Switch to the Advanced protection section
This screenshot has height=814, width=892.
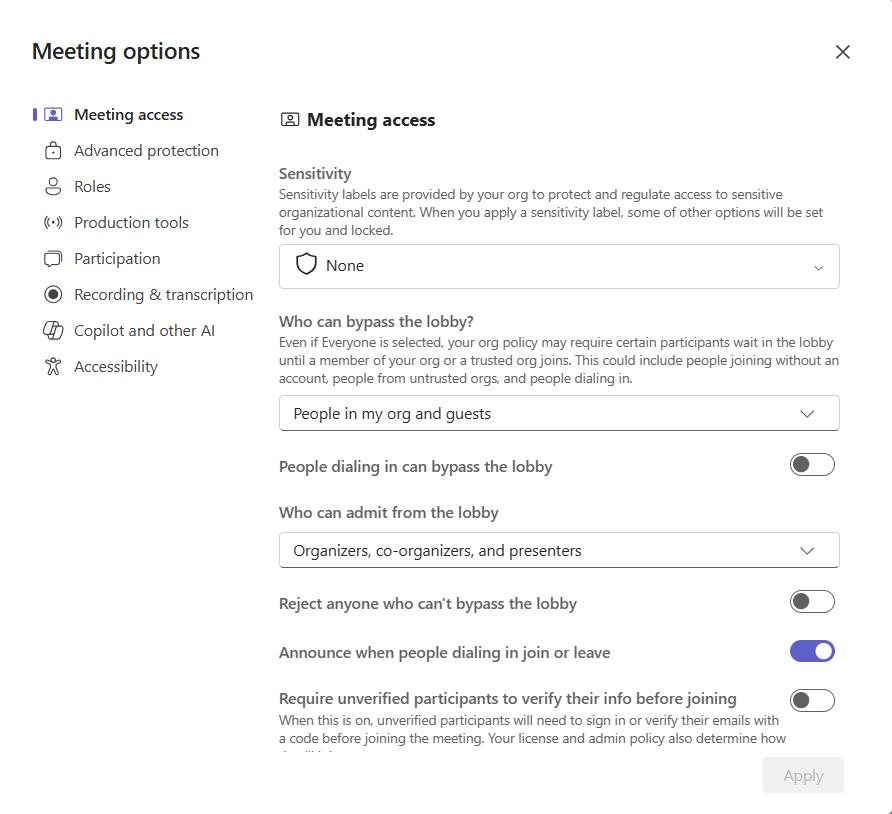coord(146,151)
